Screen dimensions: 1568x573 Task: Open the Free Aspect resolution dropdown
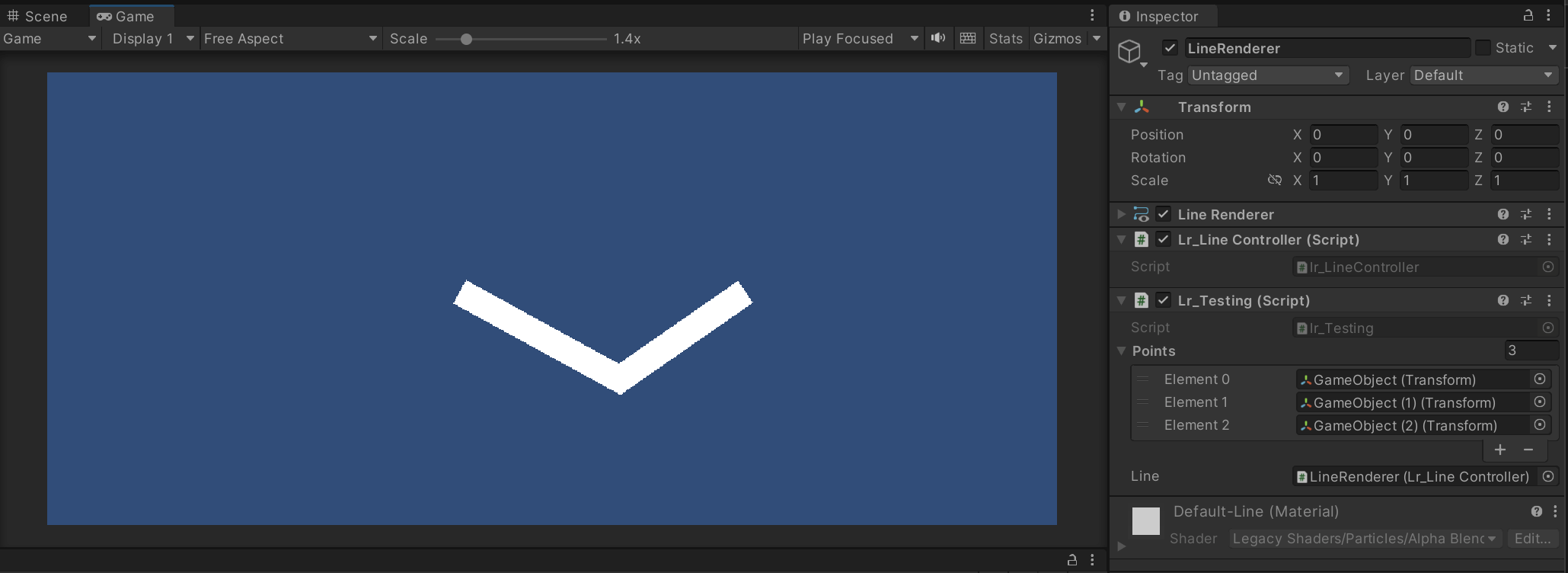pos(290,39)
